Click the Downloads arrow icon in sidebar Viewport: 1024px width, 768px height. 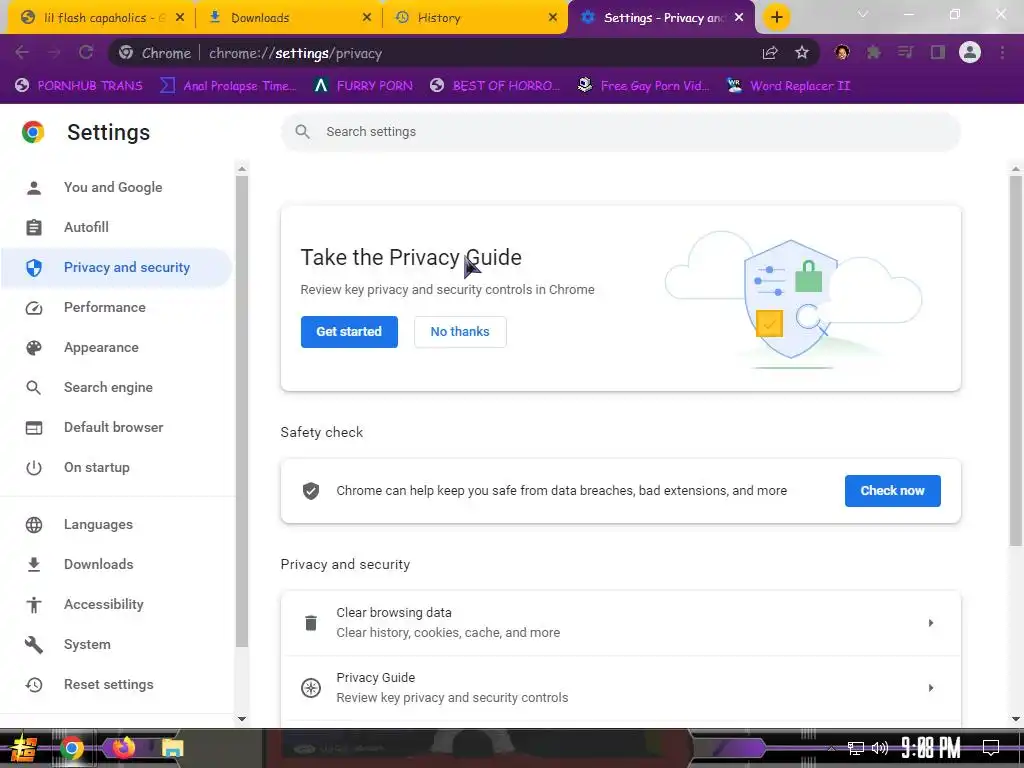click(33, 564)
